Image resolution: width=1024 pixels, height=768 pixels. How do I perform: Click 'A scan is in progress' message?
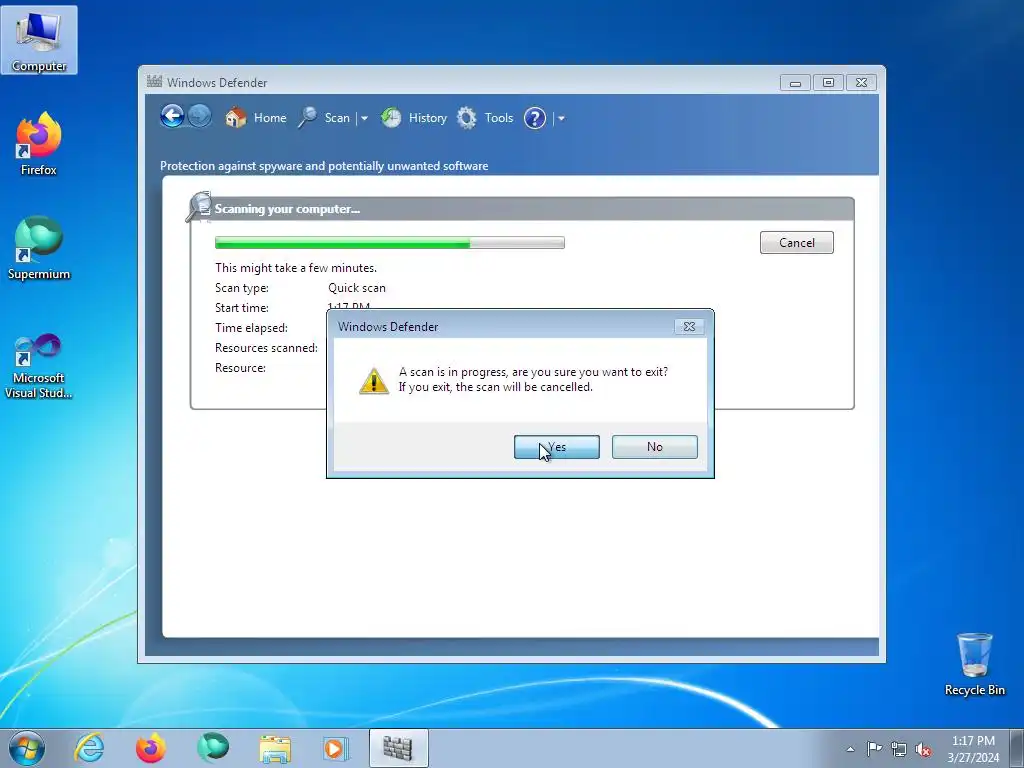(x=534, y=379)
